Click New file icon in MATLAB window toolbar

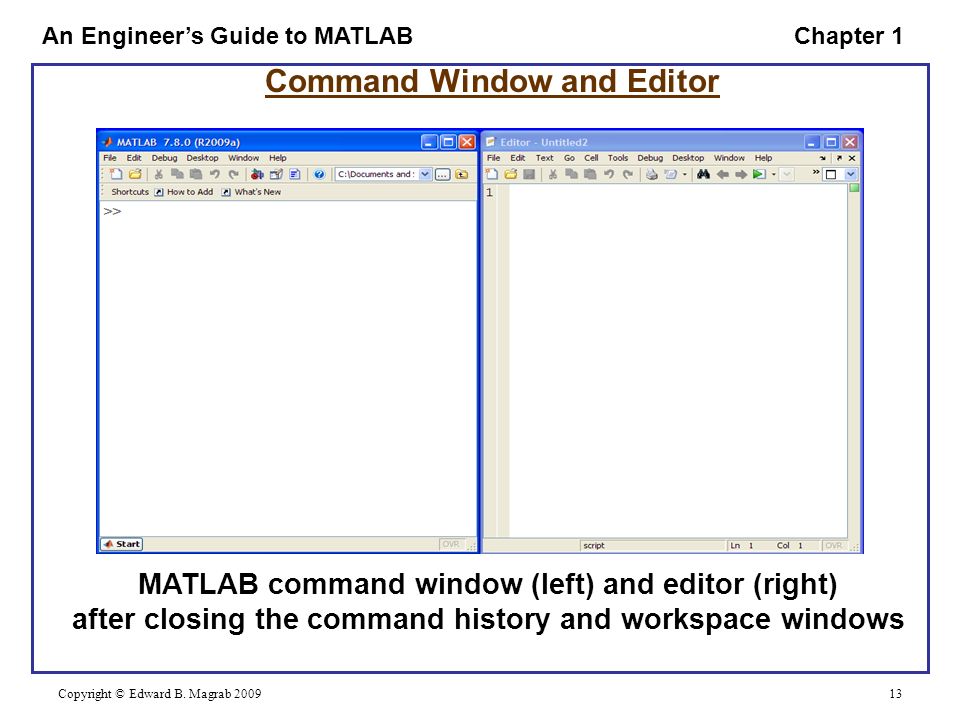tap(116, 174)
